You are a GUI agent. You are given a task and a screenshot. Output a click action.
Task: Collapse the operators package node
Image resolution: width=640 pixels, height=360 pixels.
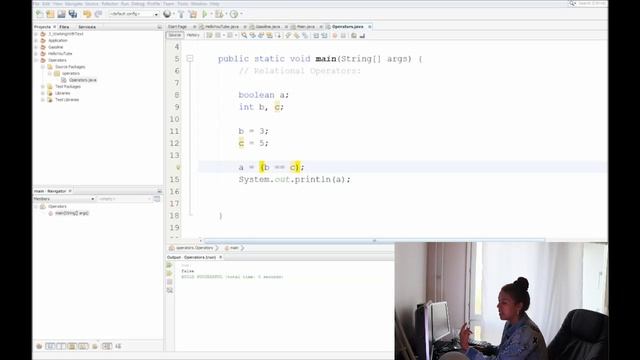click(x=50, y=73)
